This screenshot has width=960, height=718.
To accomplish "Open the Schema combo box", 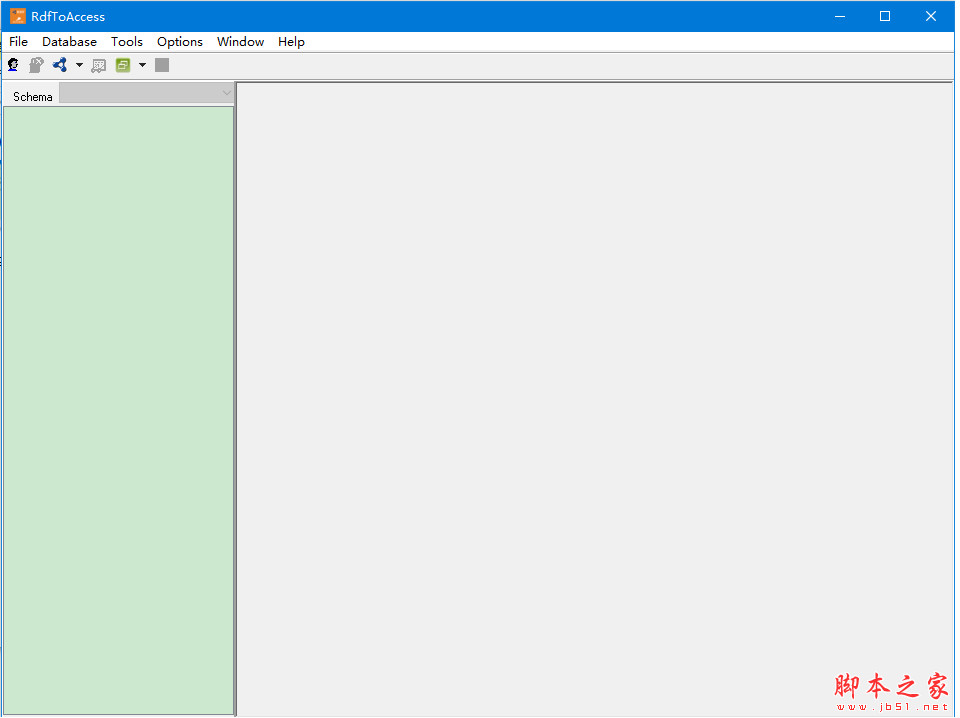I will (146, 93).
